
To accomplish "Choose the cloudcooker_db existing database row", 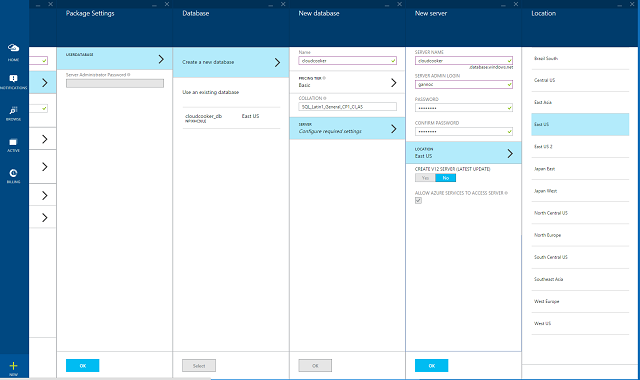I will click(x=231, y=118).
